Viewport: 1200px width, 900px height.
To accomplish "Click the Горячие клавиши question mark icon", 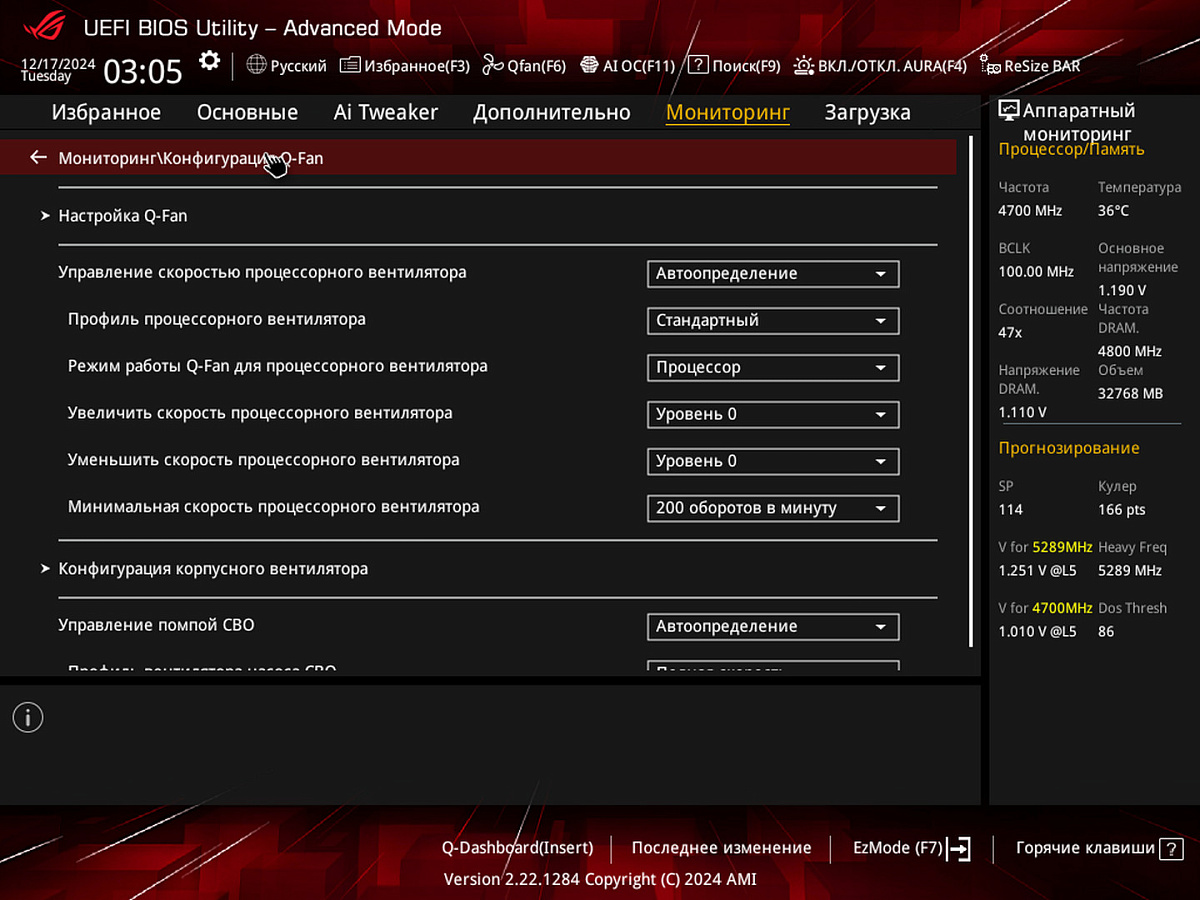I will [1171, 849].
